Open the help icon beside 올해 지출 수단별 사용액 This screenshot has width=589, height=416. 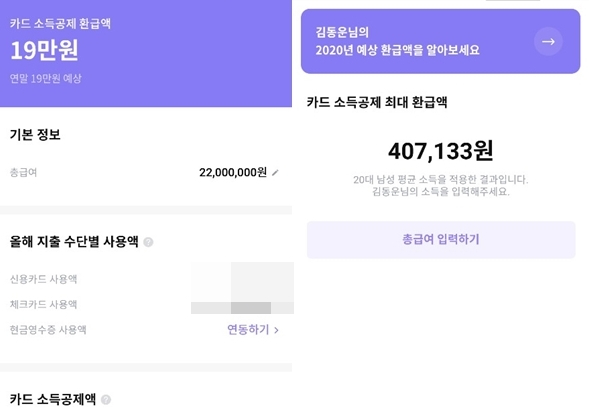(148, 242)
